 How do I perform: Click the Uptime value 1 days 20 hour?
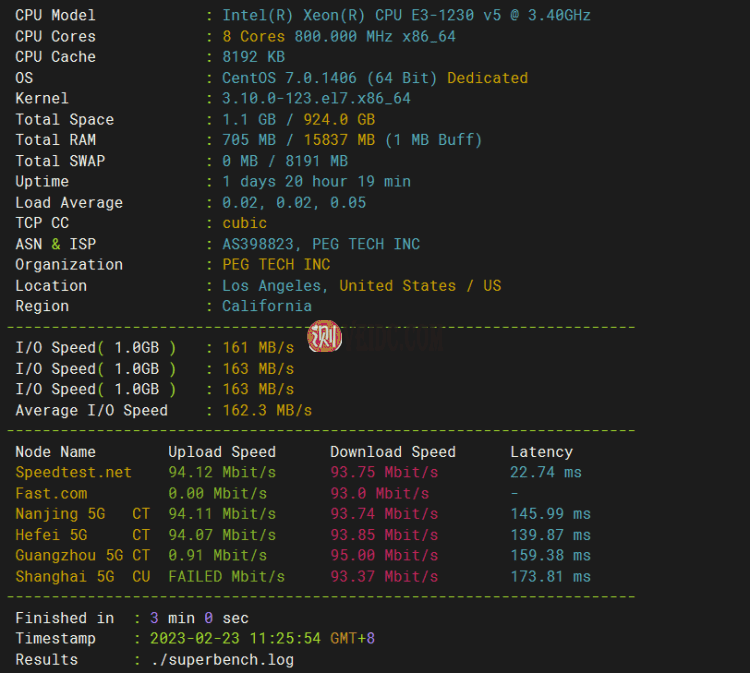(x=316, y=181)
